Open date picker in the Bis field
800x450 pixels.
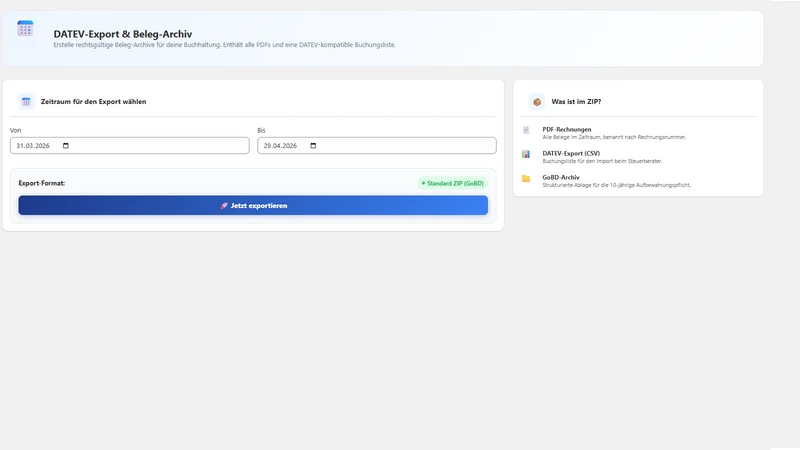pos(313,145)
